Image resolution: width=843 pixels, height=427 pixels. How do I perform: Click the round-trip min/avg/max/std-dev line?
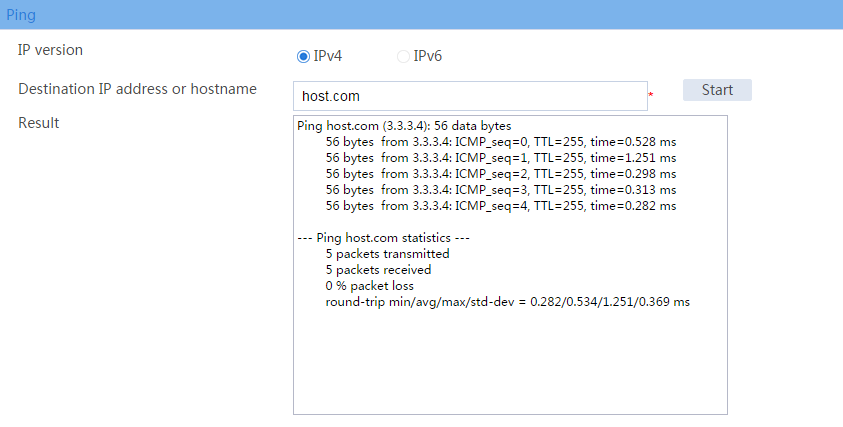(508, 302)
